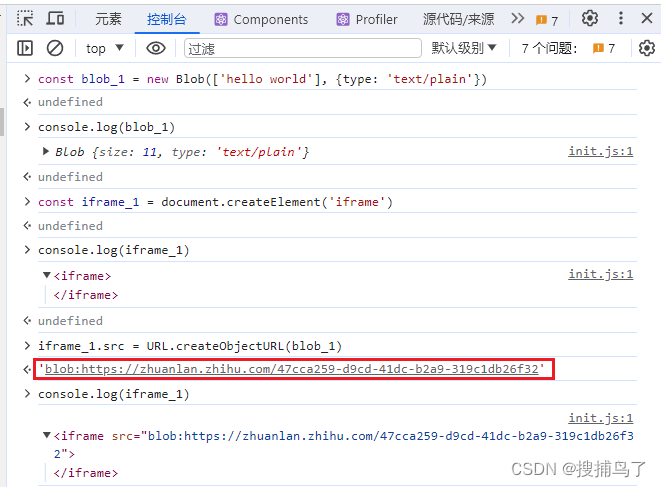
Task: Click the const iframe_1 = document.createElement line
Action: coord(215,202)
